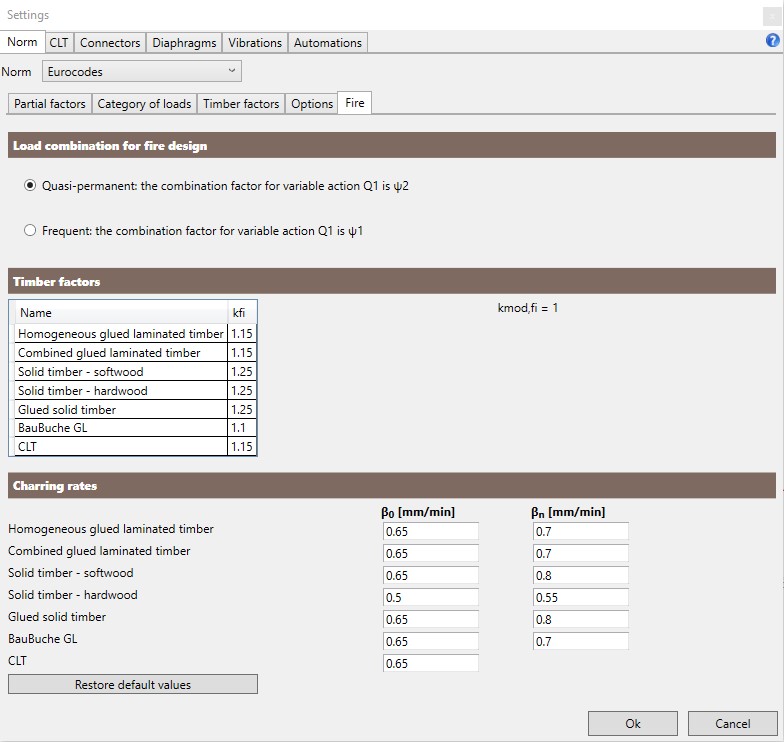Click Restore default values button
784x742 pixels.
click(x=133, y=684)
